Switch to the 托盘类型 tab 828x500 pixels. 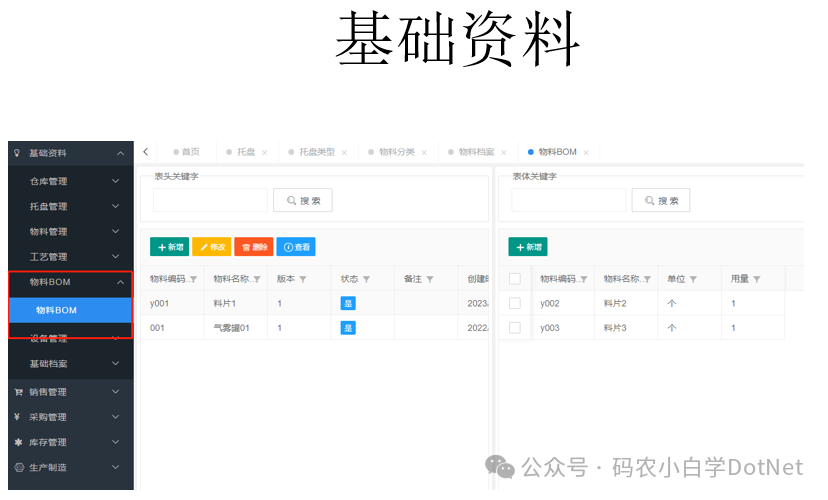click(x=317, y=153)
